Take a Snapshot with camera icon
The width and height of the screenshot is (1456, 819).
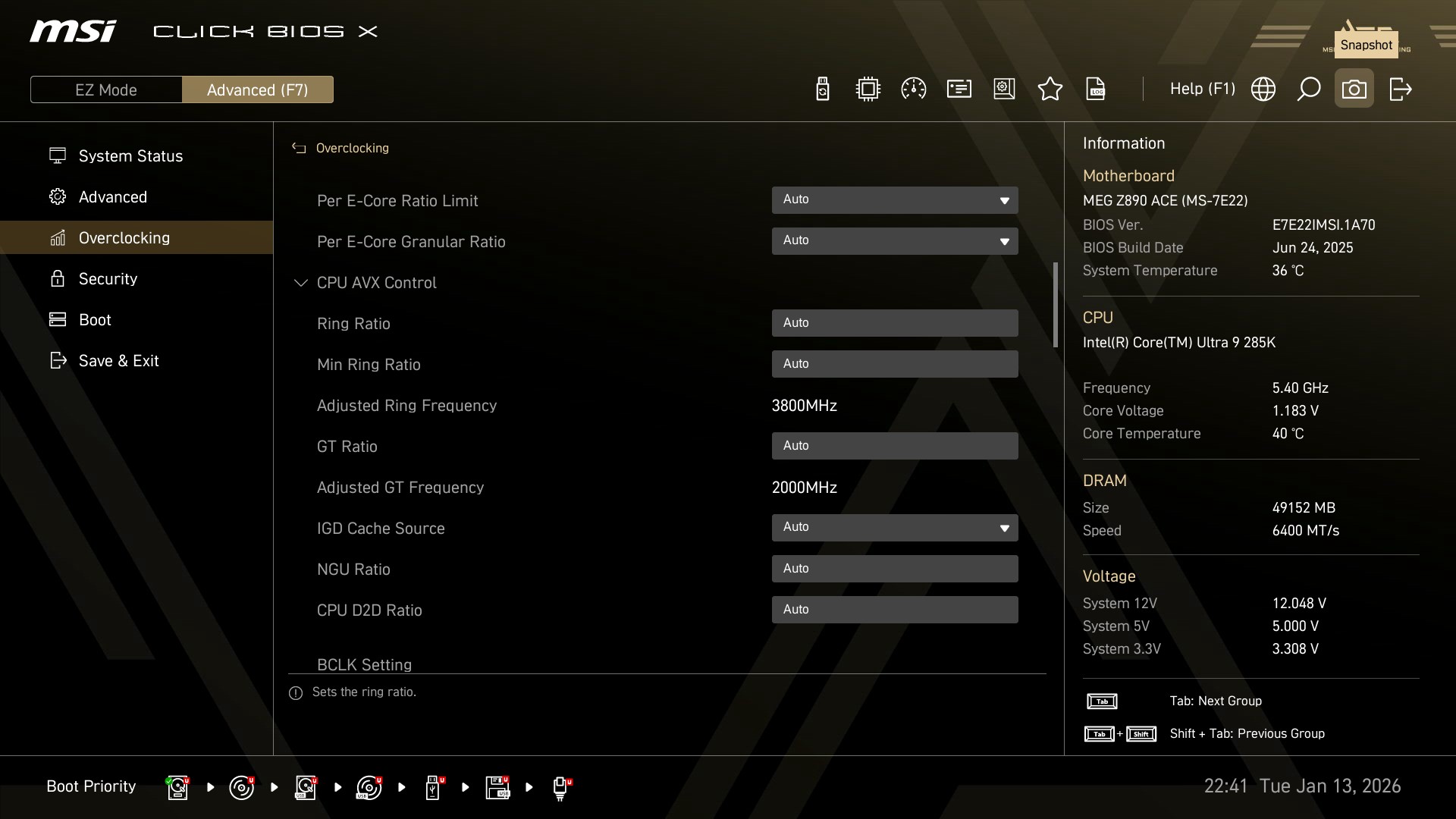pyautogui.click(x=1354, y=89)
